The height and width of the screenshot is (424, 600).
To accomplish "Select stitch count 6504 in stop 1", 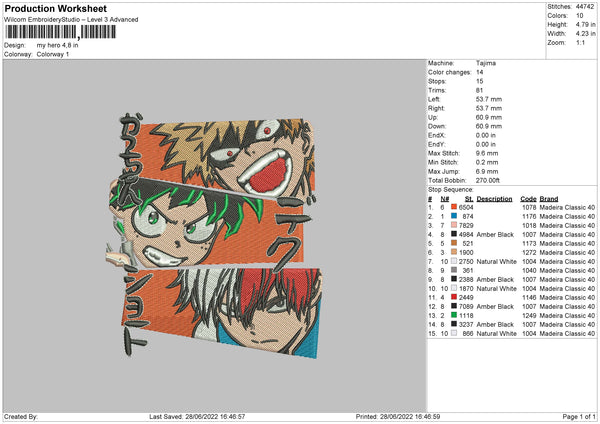I will [466, 207].
